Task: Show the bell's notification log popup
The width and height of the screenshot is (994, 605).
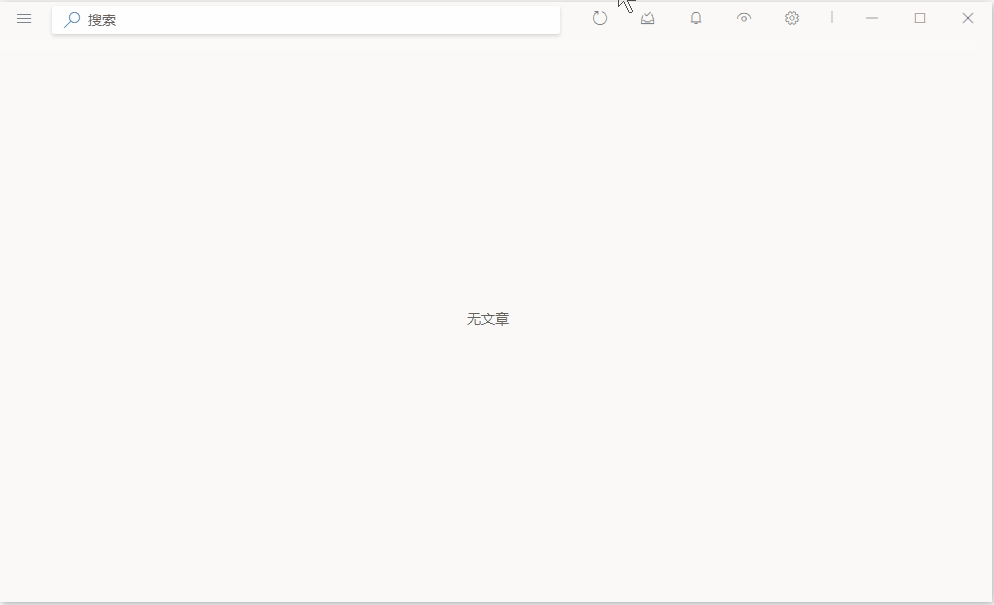Action: point(696,18)
